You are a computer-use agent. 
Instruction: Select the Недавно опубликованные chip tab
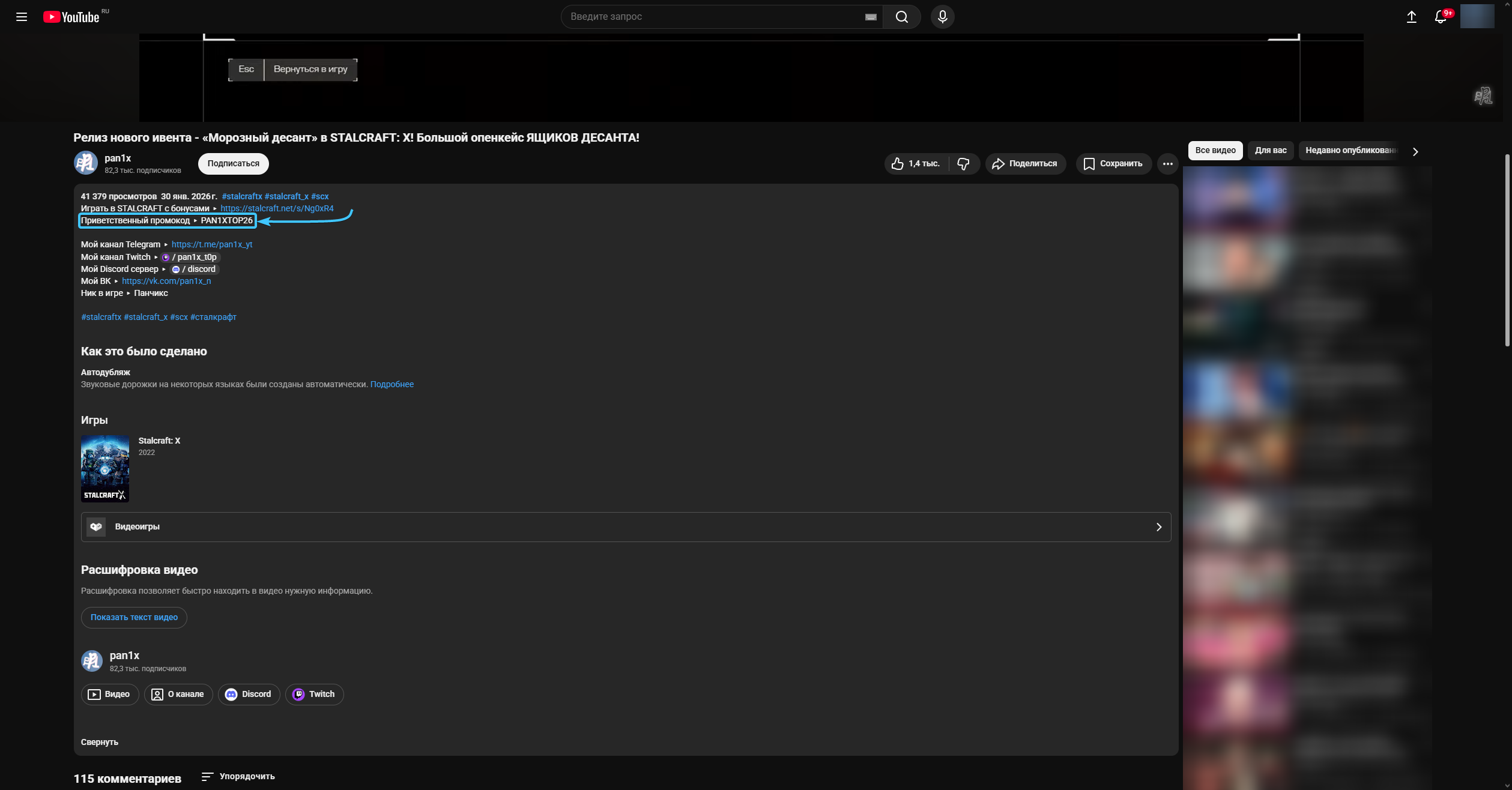coord(1351,151)
